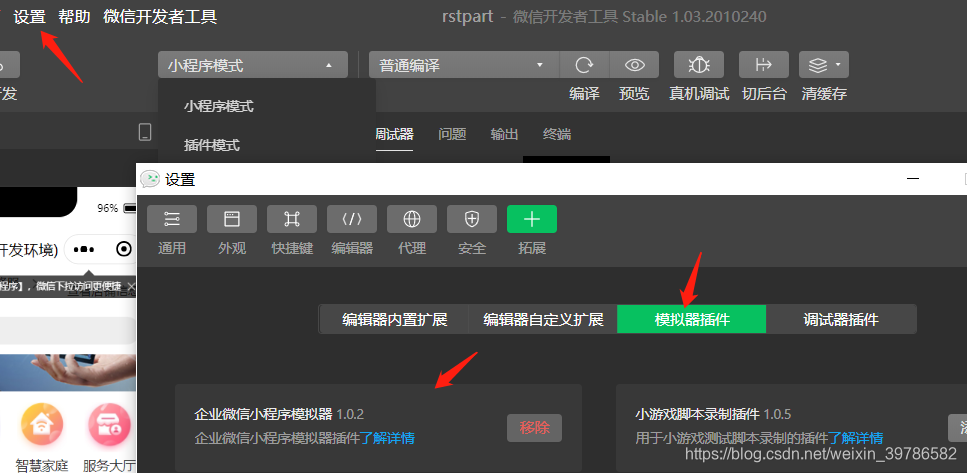Image resolution: width=967 pixels, height=473 pixels.
Task: Open the 帮助 menu
Action: pyautogui.click(x=74, y=17)
